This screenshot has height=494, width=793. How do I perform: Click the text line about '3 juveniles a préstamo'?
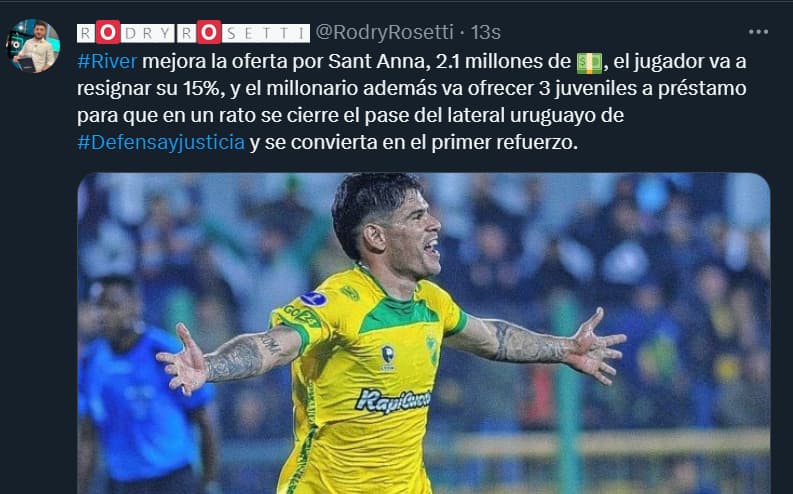412,88
